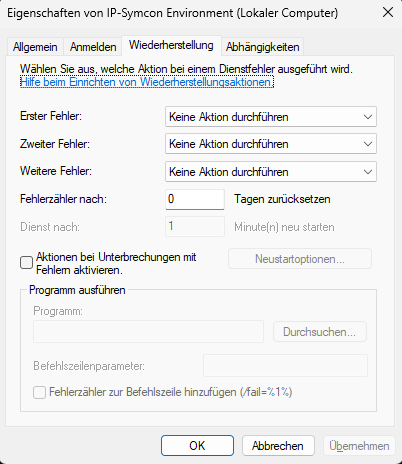
Task: Click the Neustartoptionen button
Action: coord(300,259)
